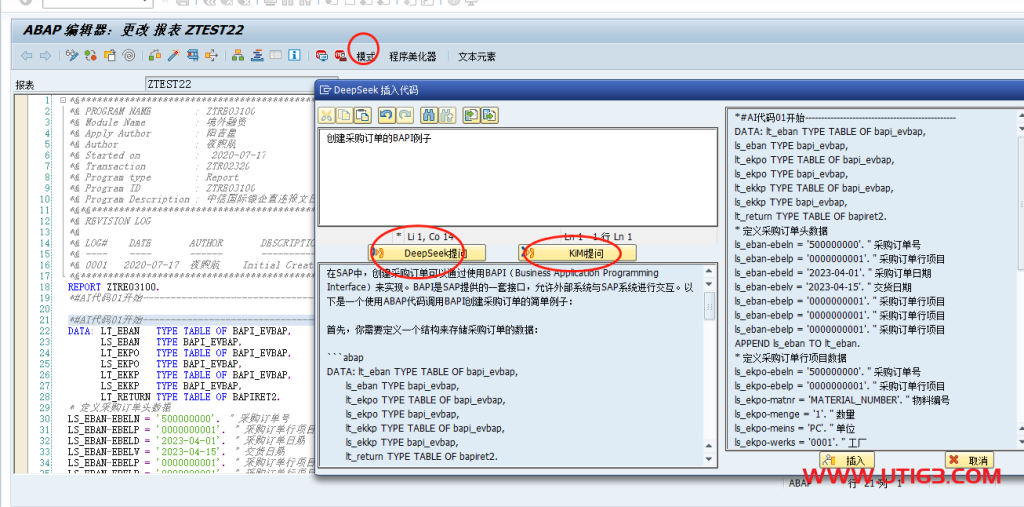The image size is (1024, 507).
Task: Open the other object icon
Action: [110, 56]
